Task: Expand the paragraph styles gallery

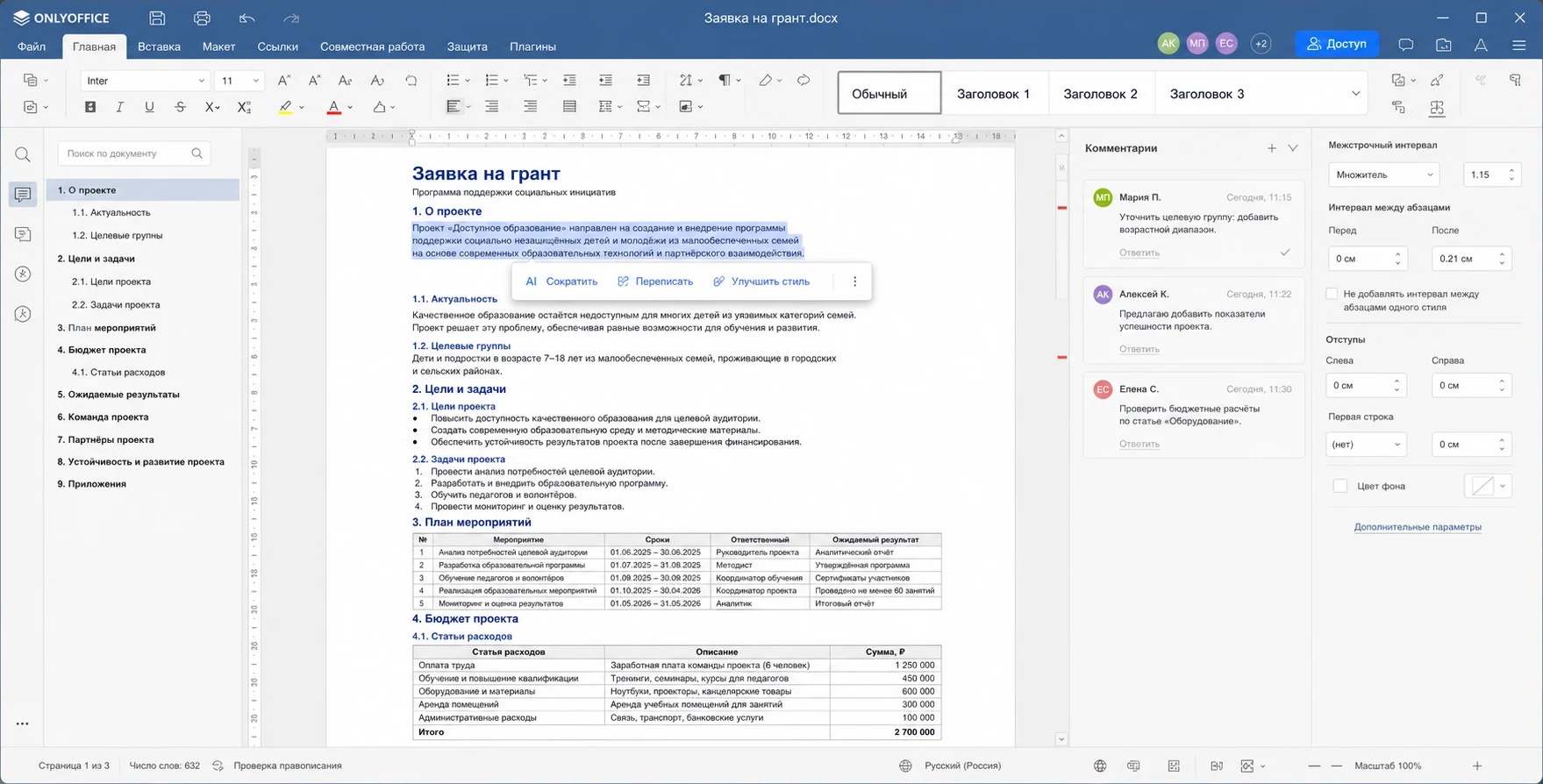Action: pyautogui.click(x=1355, y=94)
